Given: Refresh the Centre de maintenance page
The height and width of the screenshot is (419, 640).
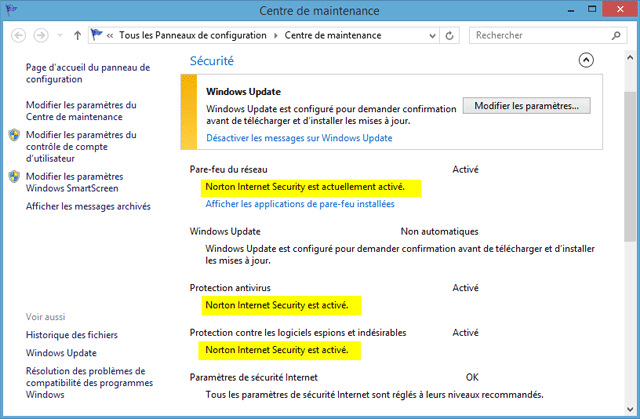Looking at the screenshot, I should tap(451, 35).
